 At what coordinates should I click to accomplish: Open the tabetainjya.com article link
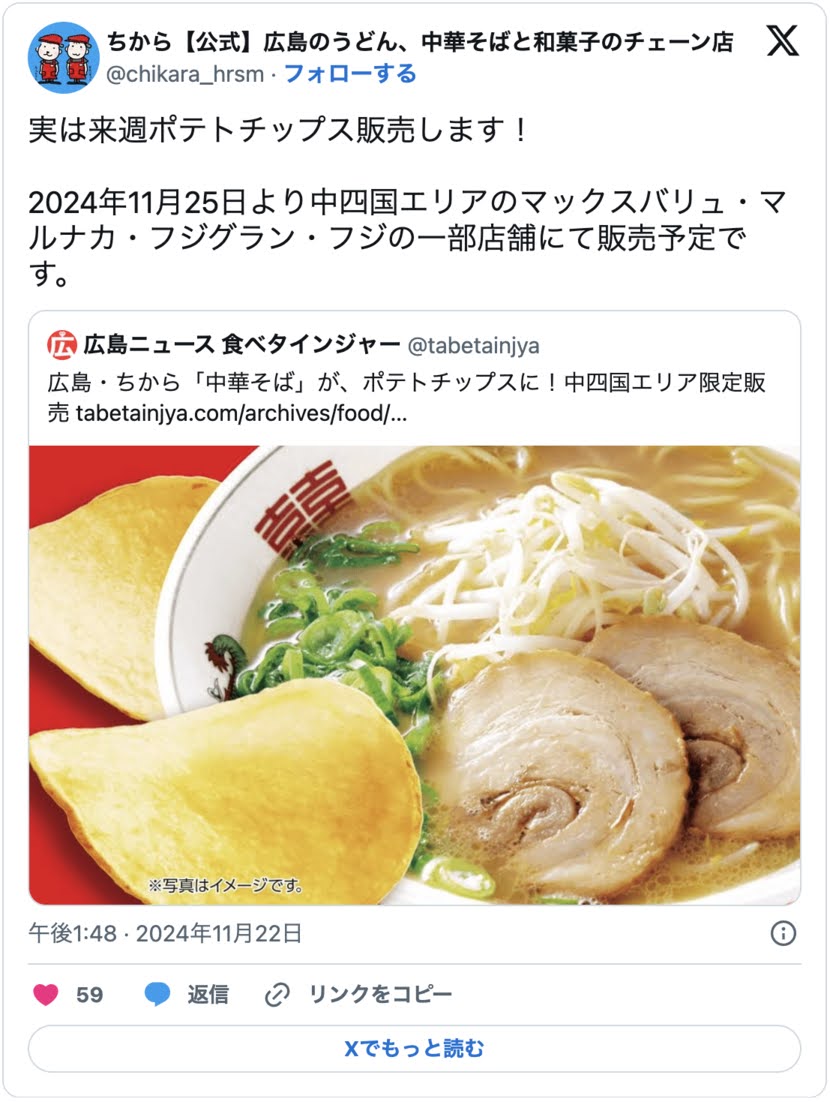[x=241, y=413]
